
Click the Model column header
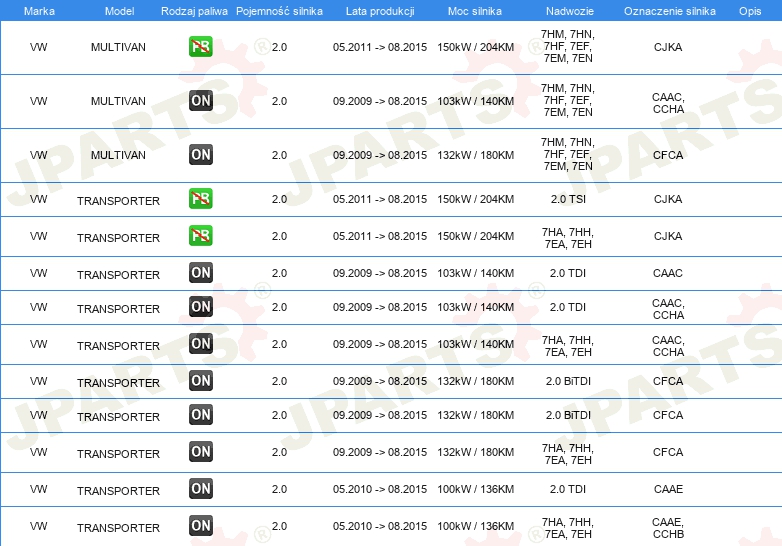pos(118,10)
